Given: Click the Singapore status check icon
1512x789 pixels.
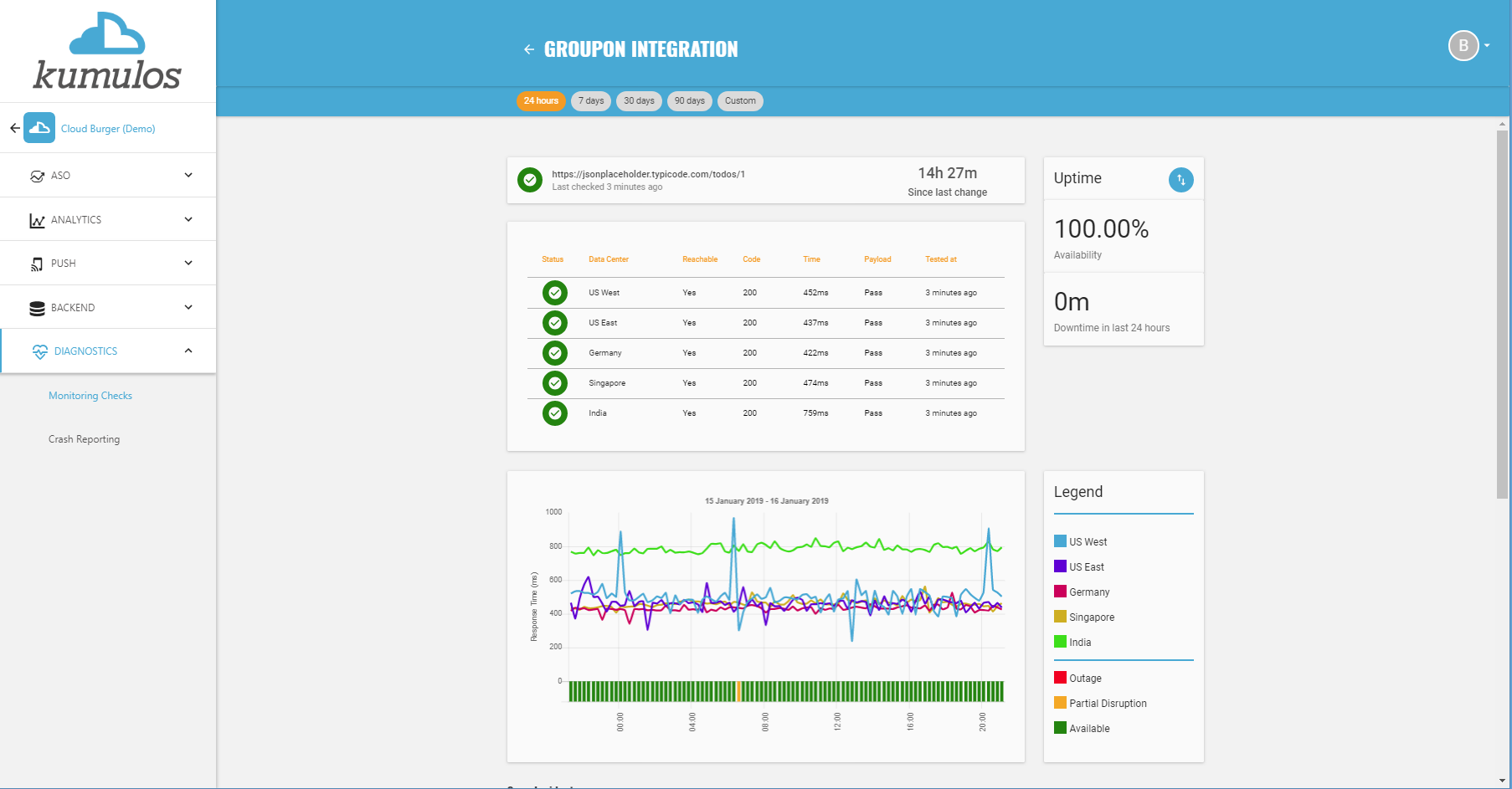Looking at the screenshot, I should pos(555,383).
